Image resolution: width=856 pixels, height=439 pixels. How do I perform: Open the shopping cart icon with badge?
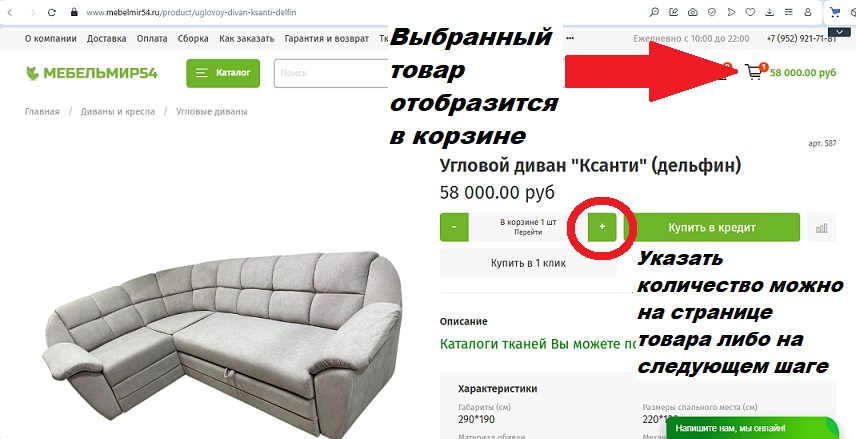(x=756, y=72)
